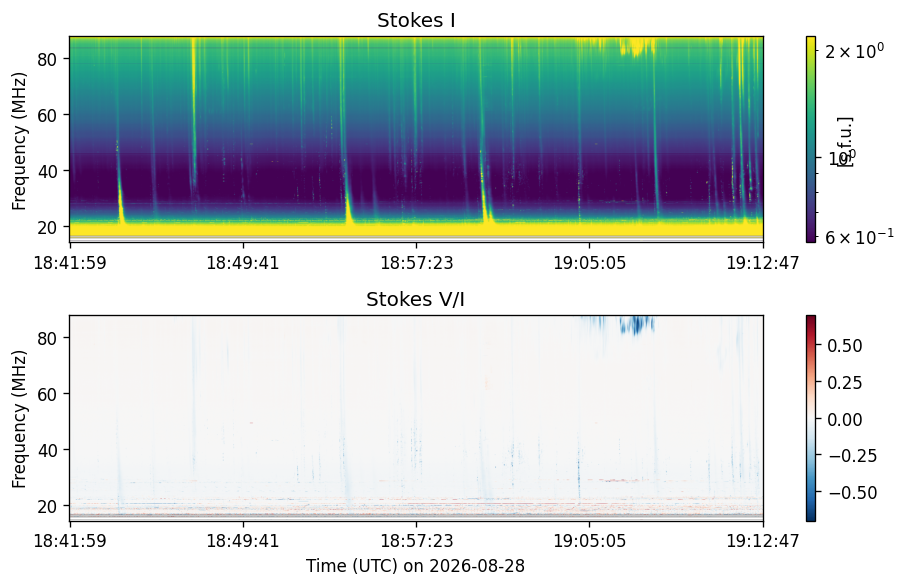The width and height of the screenshot is (906, 587).
Task: Click the dark blue patch near 80 MHz in Stokes V/I
Action: [637, 325]
